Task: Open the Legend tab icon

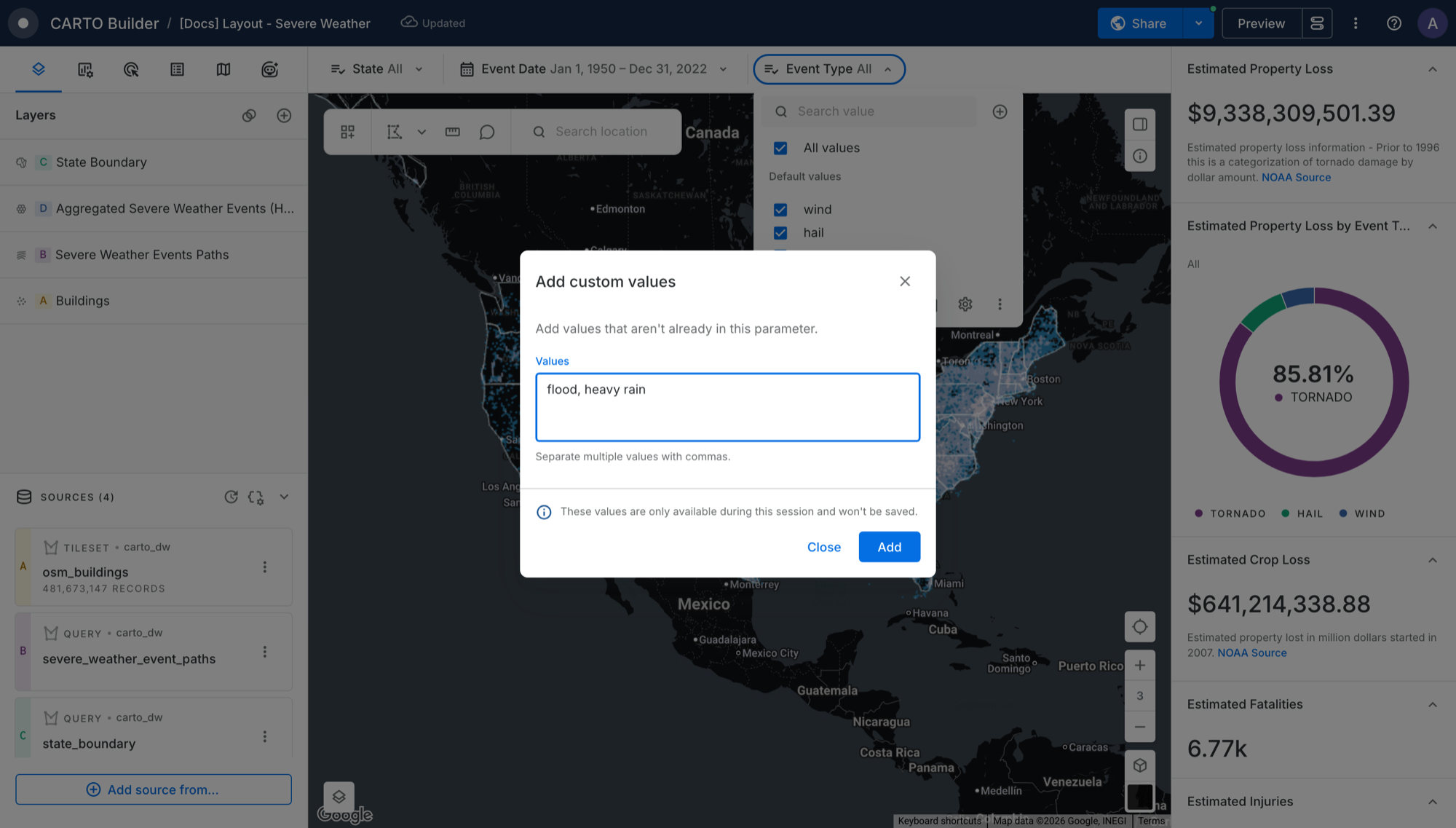Action: pos(177,69)
